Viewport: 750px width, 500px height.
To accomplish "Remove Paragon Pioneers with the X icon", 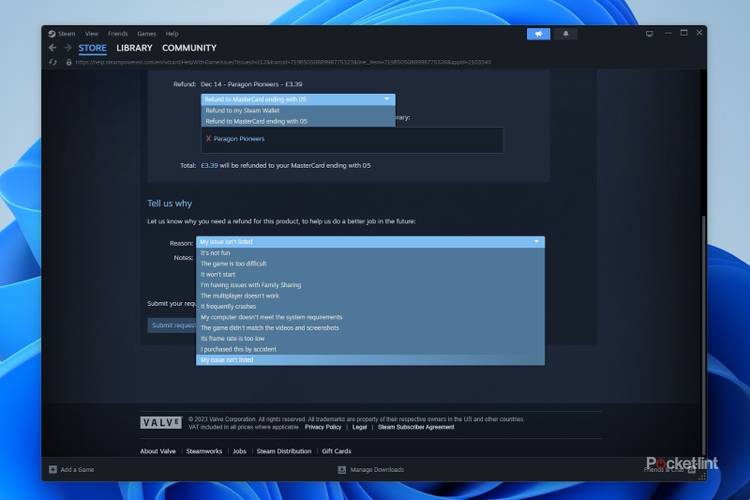I will (208, 139).
